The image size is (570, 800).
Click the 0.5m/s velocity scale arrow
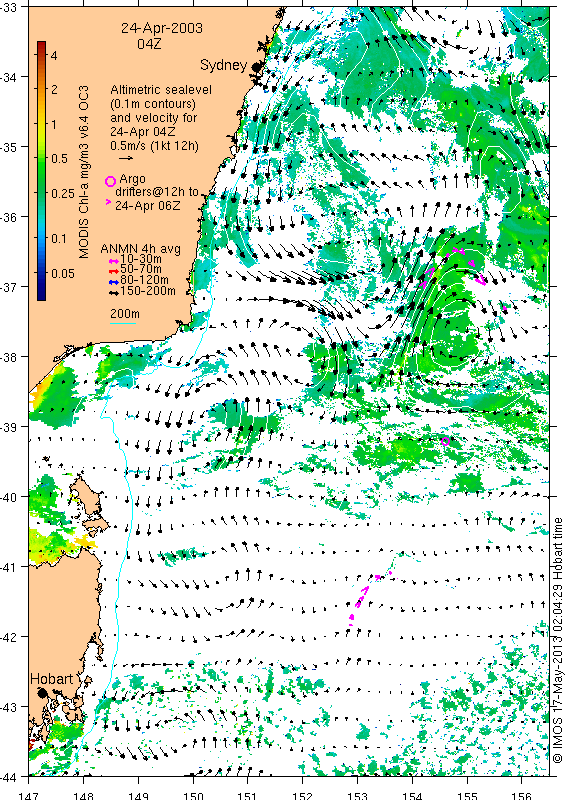point(126,158)
